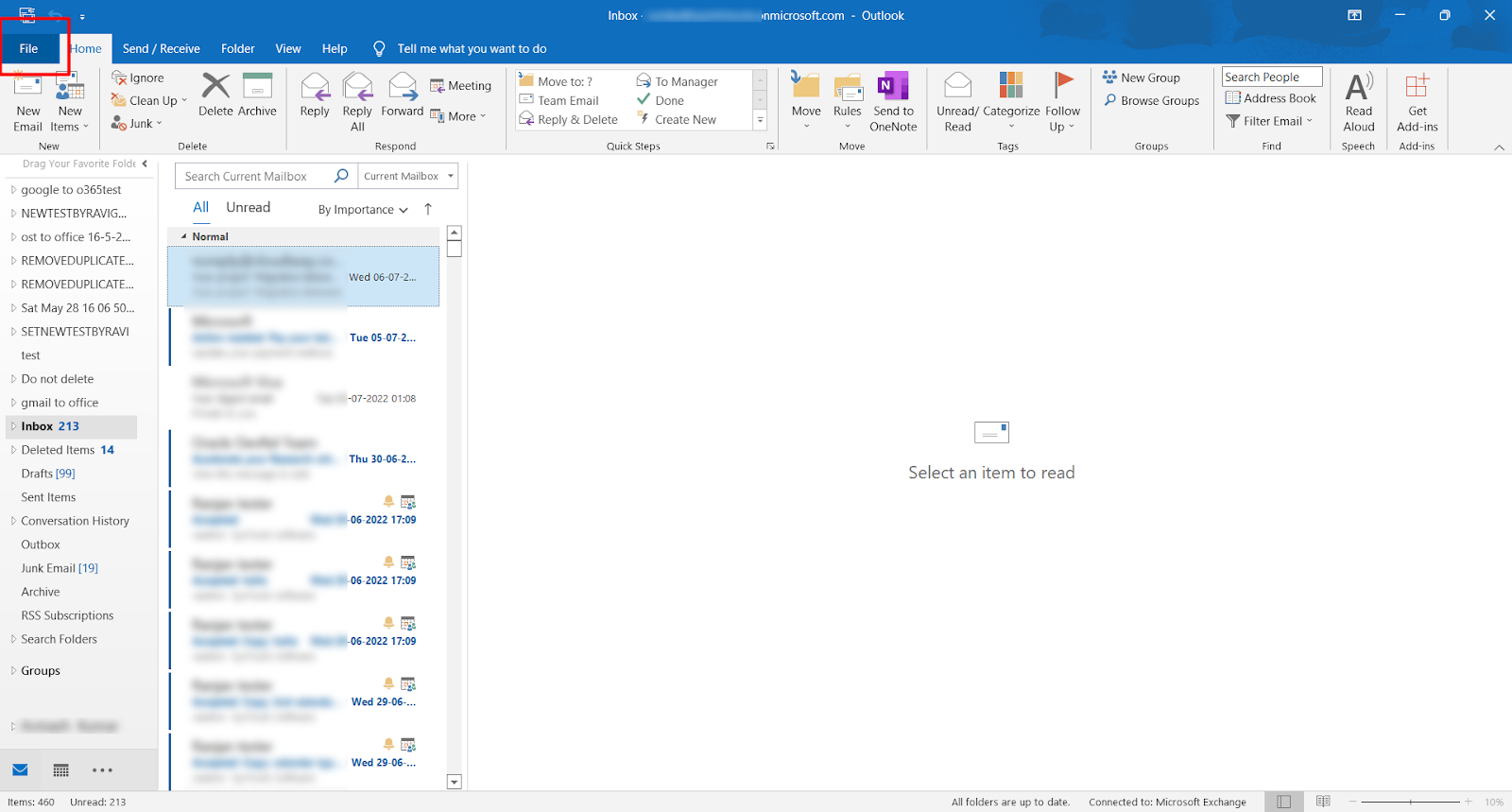Toggle reverse sort order arrow
The image size is (1512, 812).
tap(428, 209)
